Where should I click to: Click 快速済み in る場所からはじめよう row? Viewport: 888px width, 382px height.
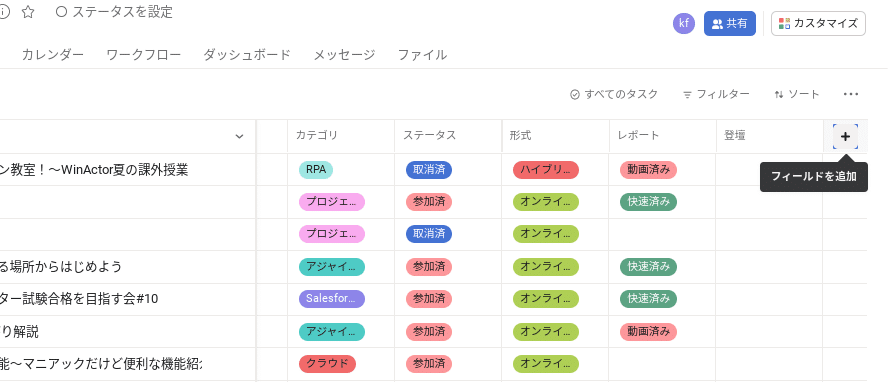(648, 266)
